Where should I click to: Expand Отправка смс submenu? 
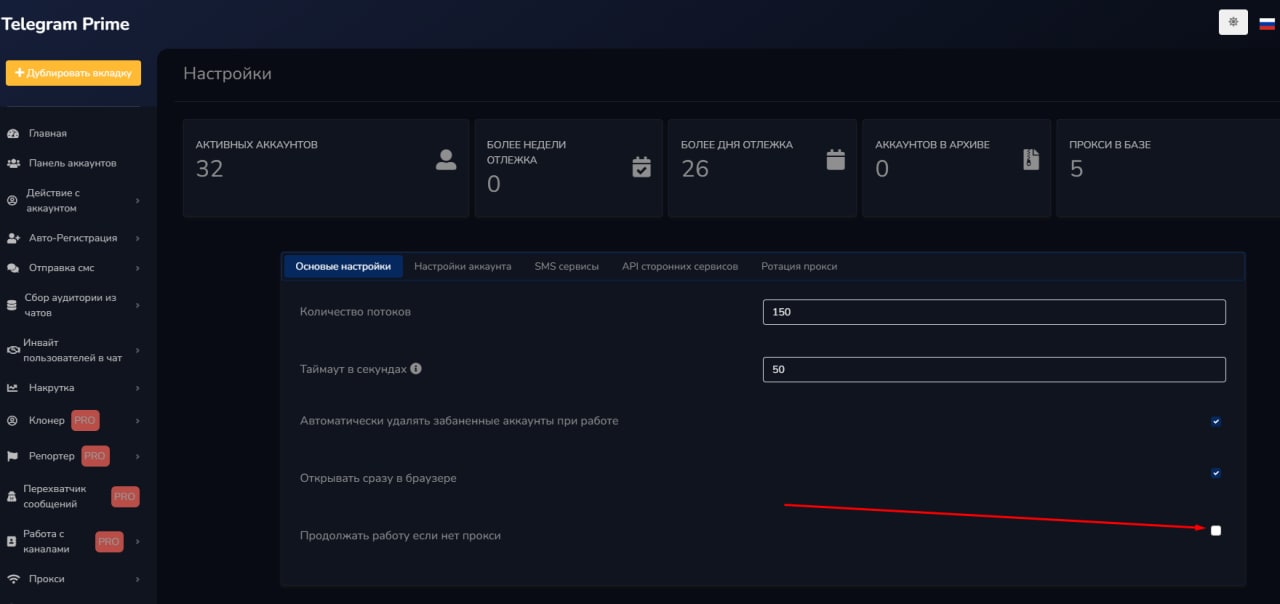coord(62,268)
